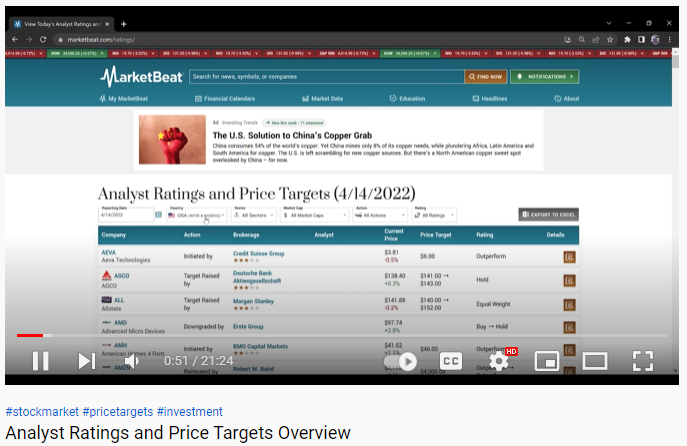Skip to the next video

coord(86,361)
